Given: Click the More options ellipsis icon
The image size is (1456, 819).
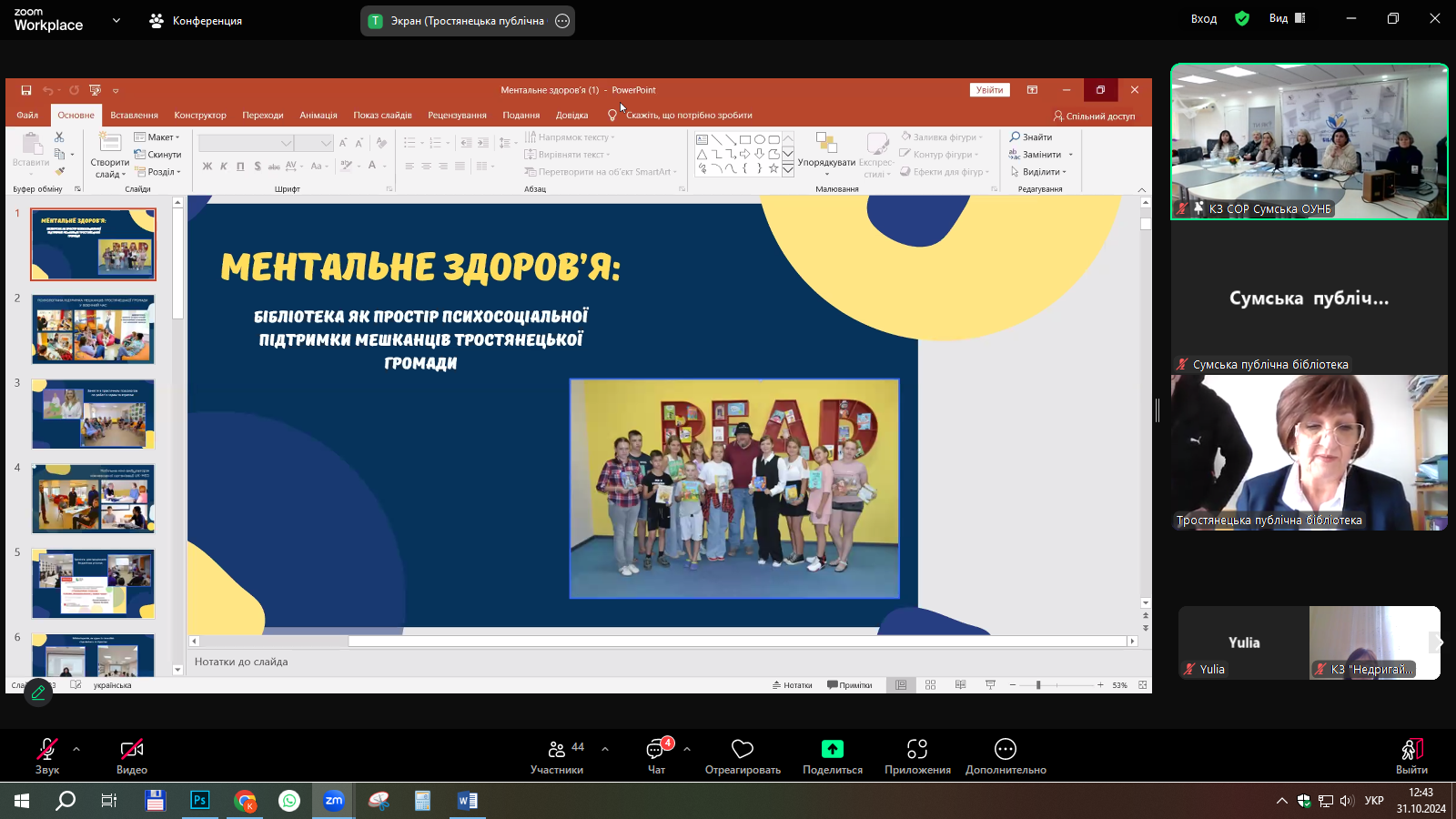Looking at the screenshot, I should (1006, 749).
